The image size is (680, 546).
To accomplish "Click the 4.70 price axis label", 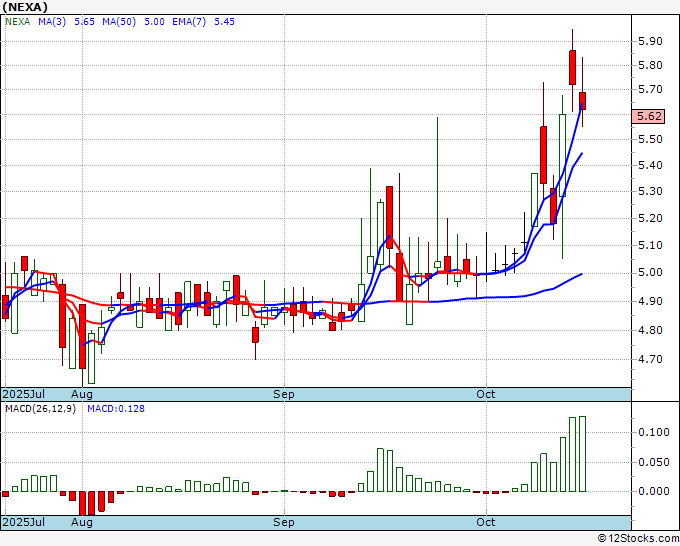I will pos(651,360).
